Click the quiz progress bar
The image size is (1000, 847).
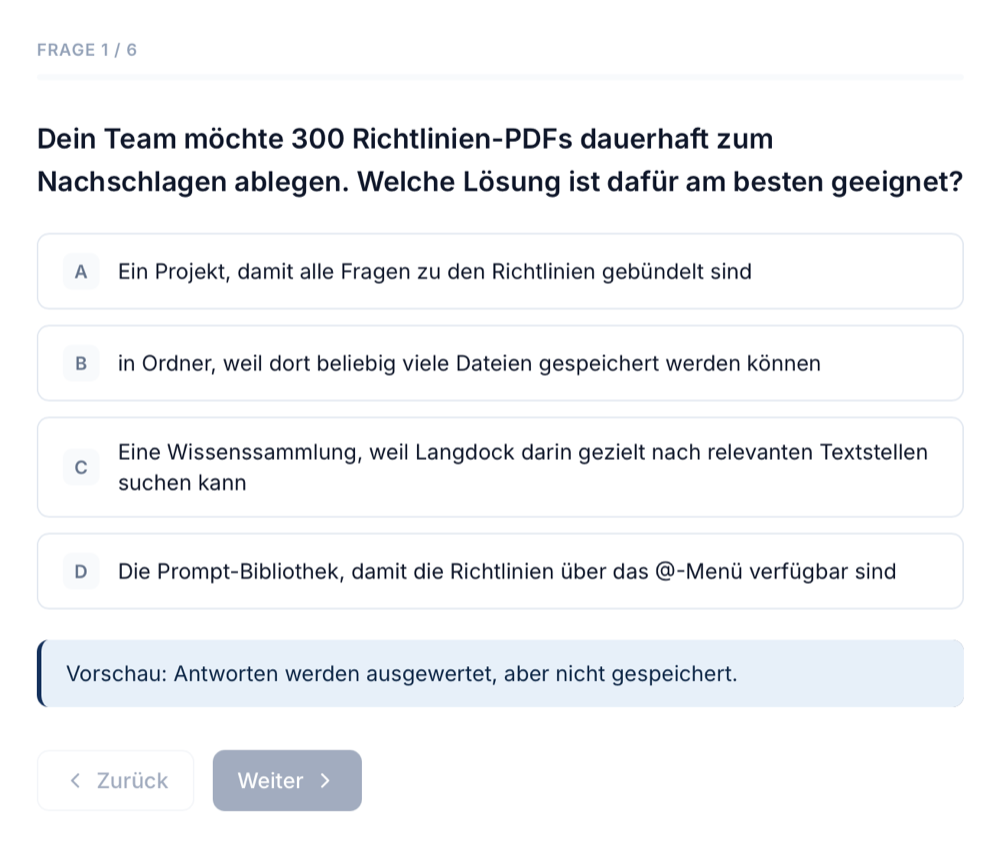click(x=500, y=77)
